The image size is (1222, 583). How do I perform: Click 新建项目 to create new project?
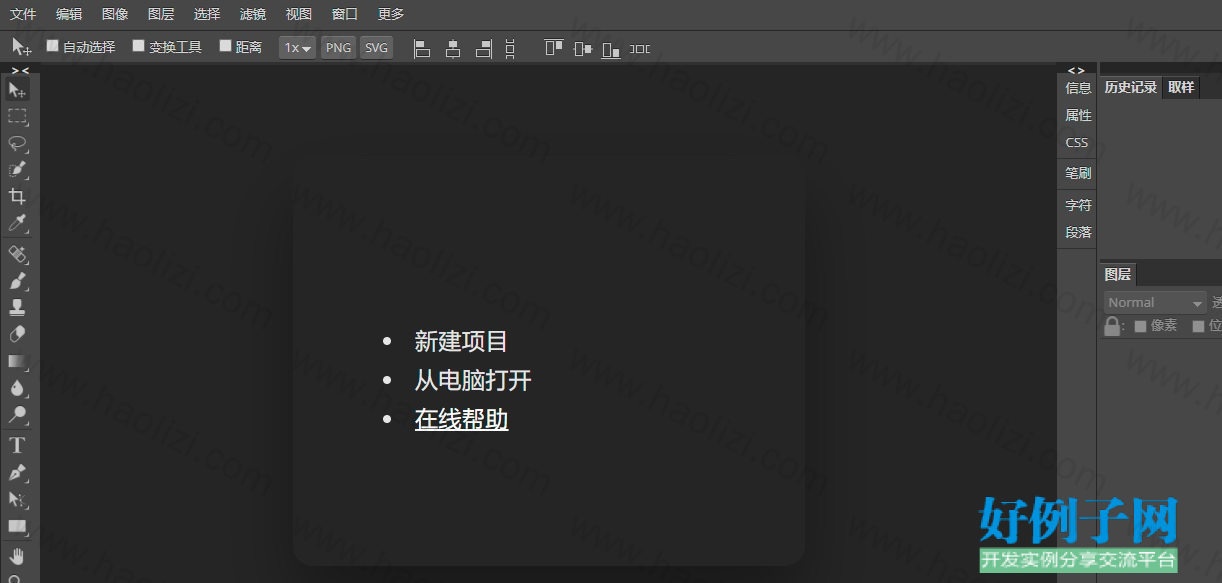pos(461,341)
